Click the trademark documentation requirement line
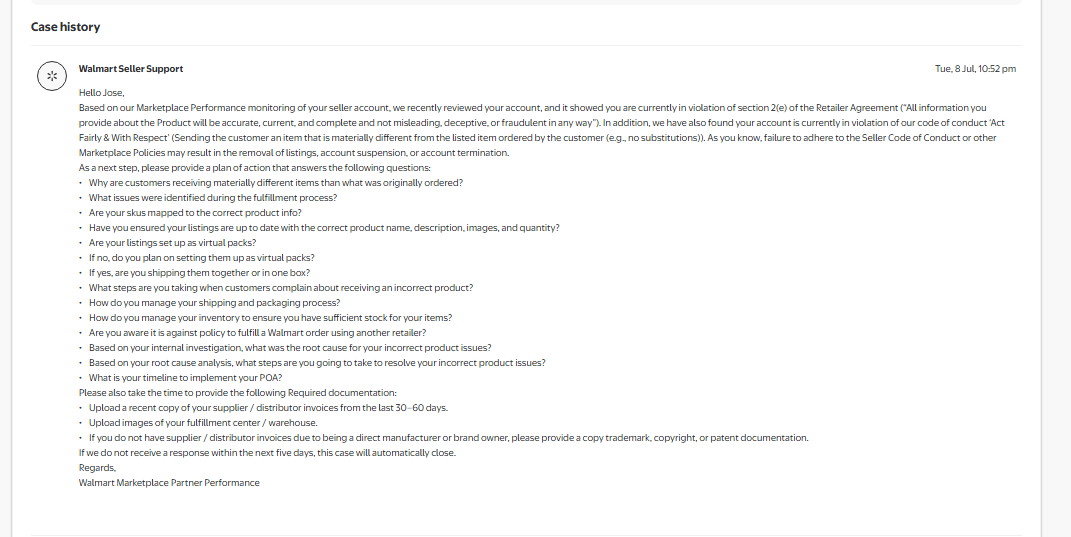Viewport: 1071px width, 537px height. tap(448, 438)
